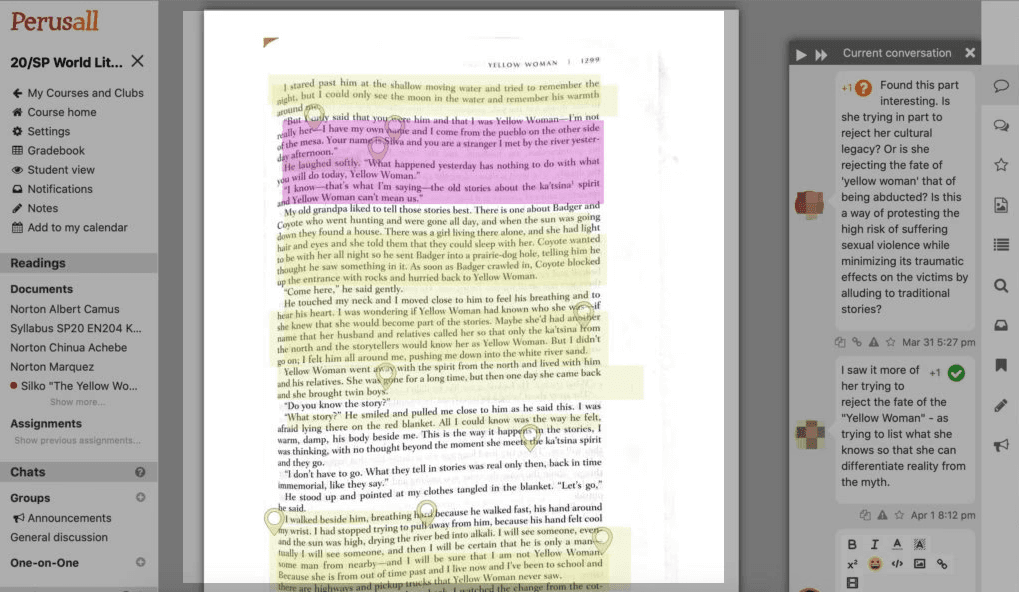This screenshot has height=592, width=1019.
Task: Open text background highlight option in reply editor
Action: tap(919, 545)
